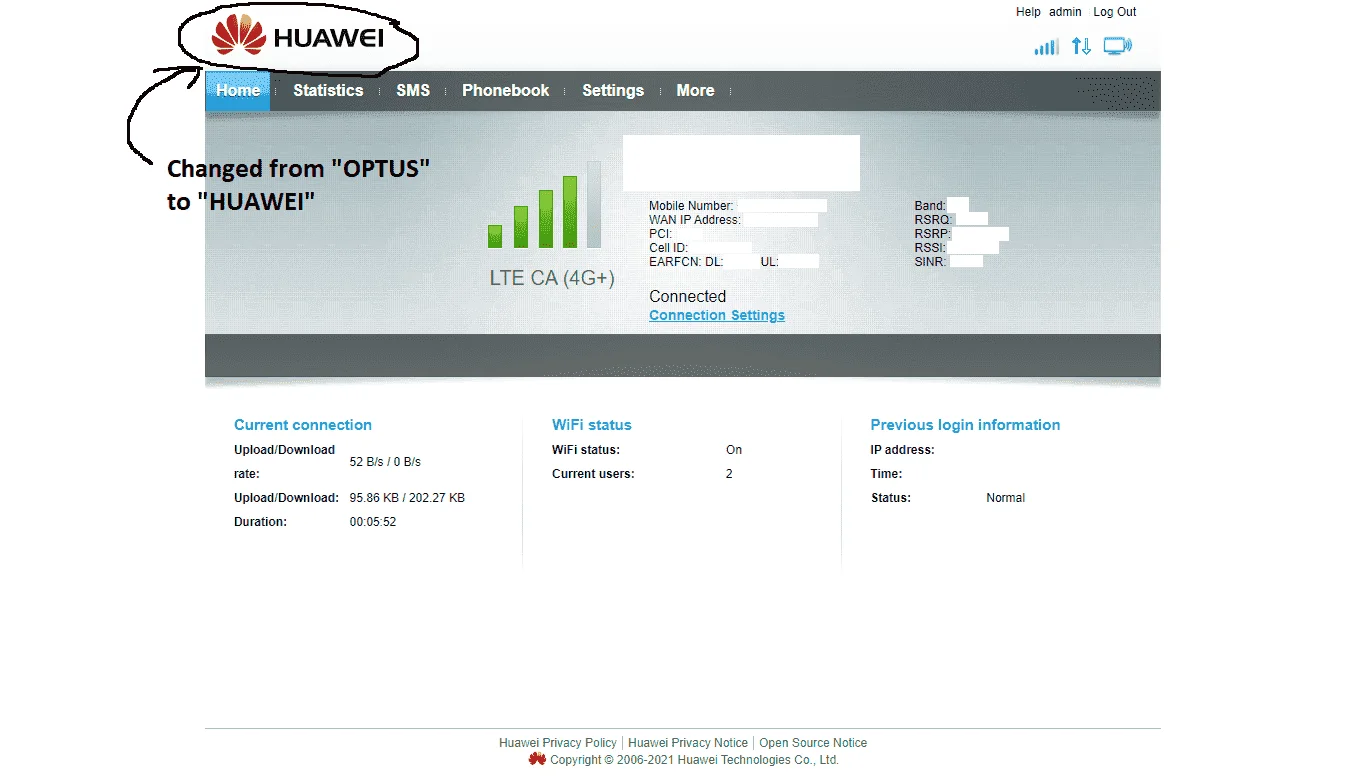1366x778 pixels.
Task: Click the Current connection heading
Action: pyautogui.click(x=303, y=425)
